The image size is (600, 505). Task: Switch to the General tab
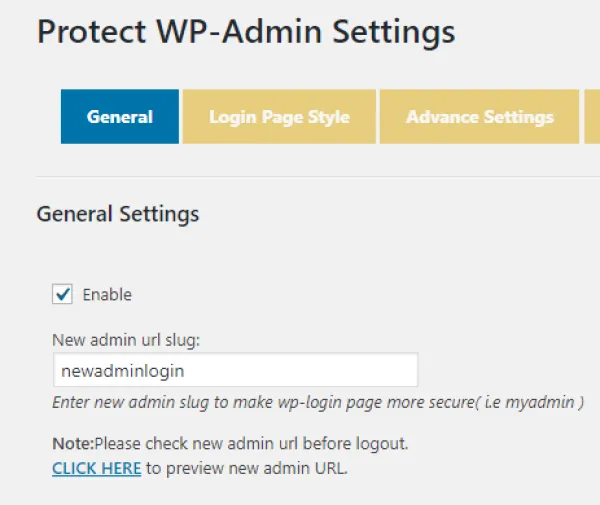[120, 117]
